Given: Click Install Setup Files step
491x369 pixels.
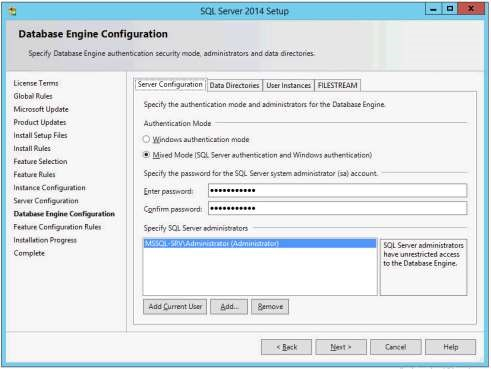Looking at the screenshot, I should click(40, 135).
